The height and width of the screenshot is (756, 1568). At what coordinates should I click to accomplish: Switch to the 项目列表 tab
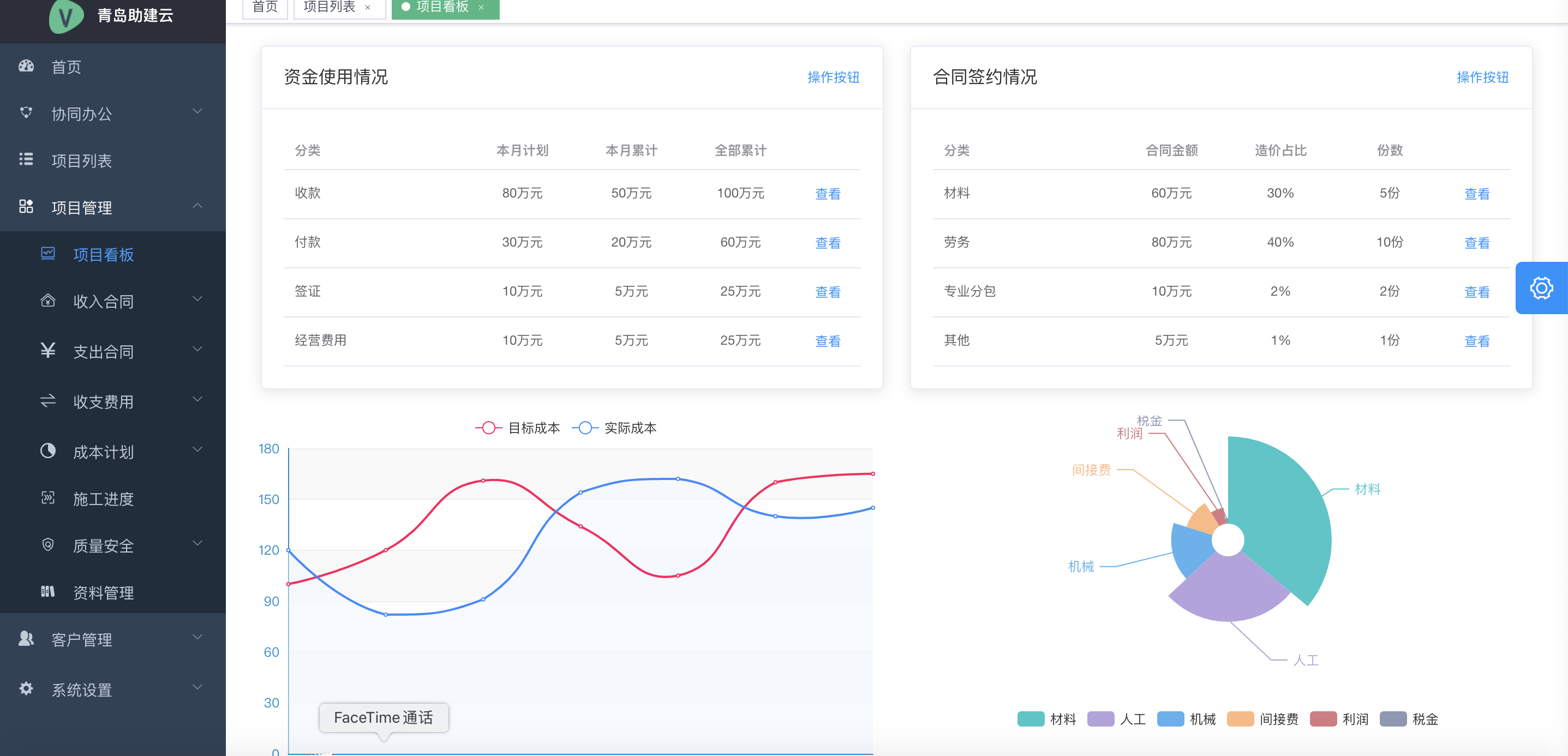pos(330,7)
